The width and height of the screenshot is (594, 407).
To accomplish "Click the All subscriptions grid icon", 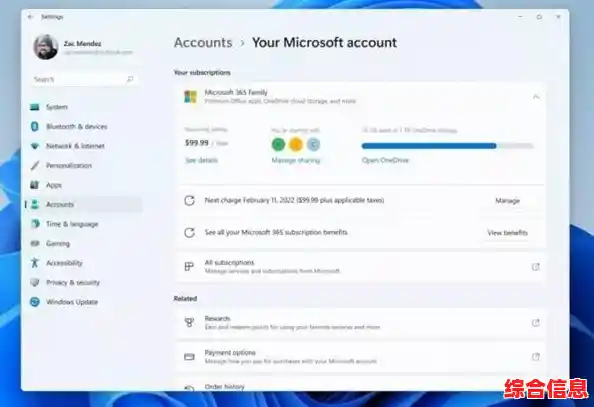I will (x=189, y=266).
